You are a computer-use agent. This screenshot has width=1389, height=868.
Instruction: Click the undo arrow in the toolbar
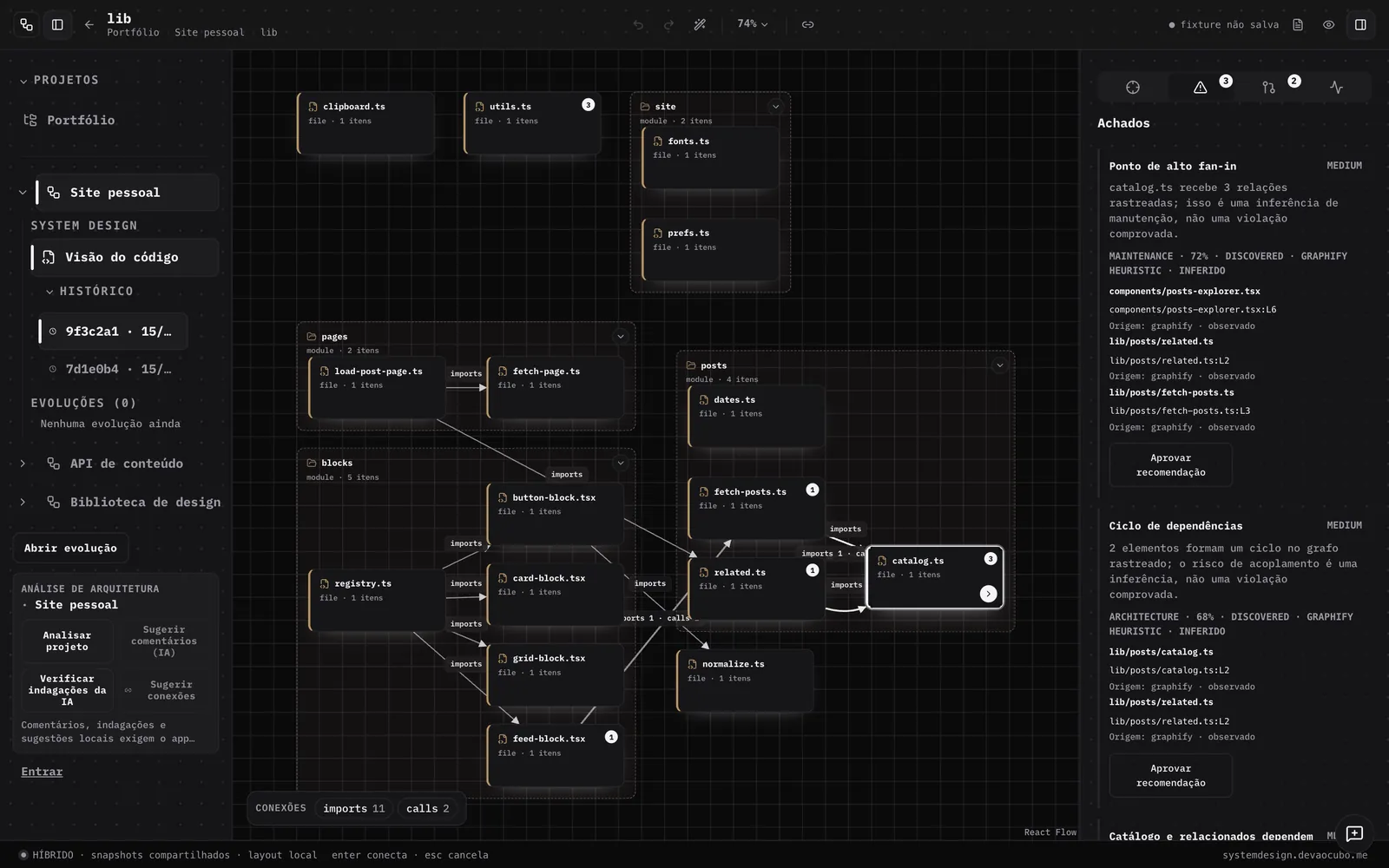tap(638, 25)
